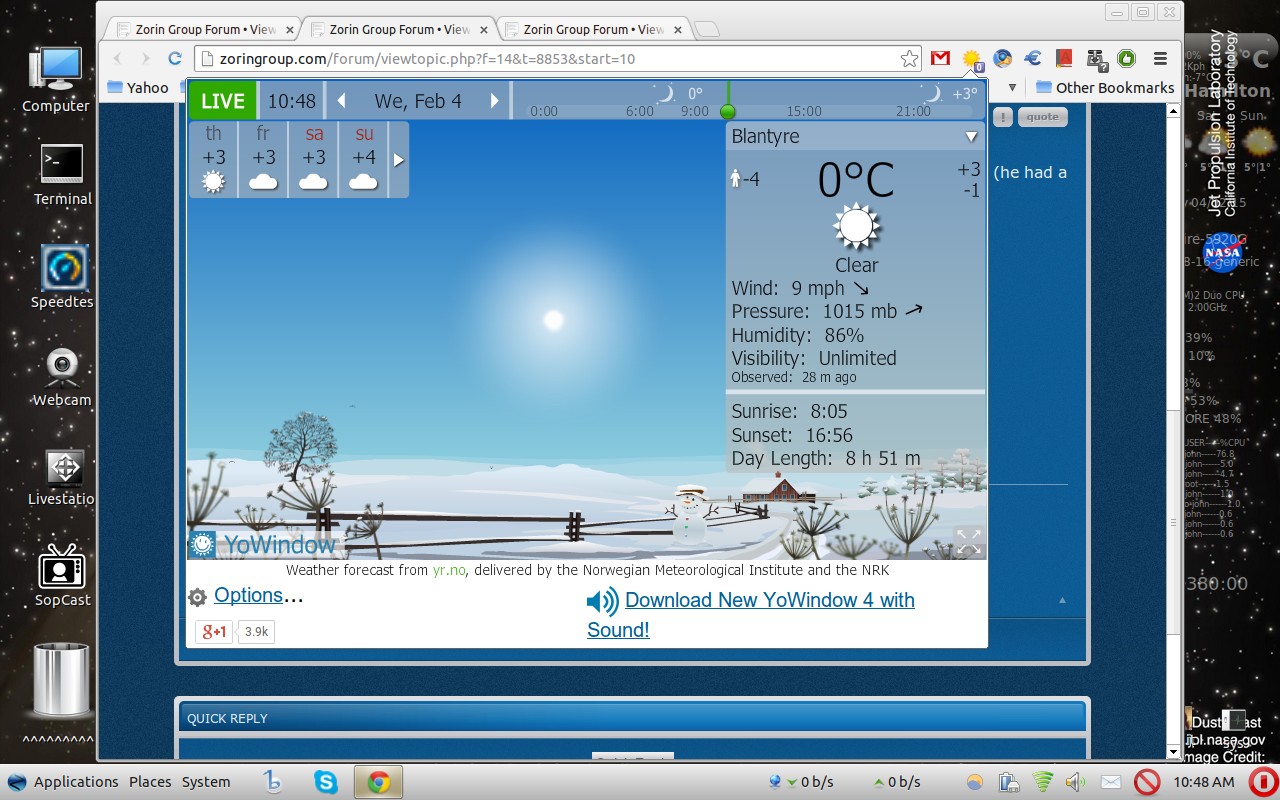The image size is (1280, 800).
Task: Bookmark this page with the star icon
Action: click(x=909, y=59)
